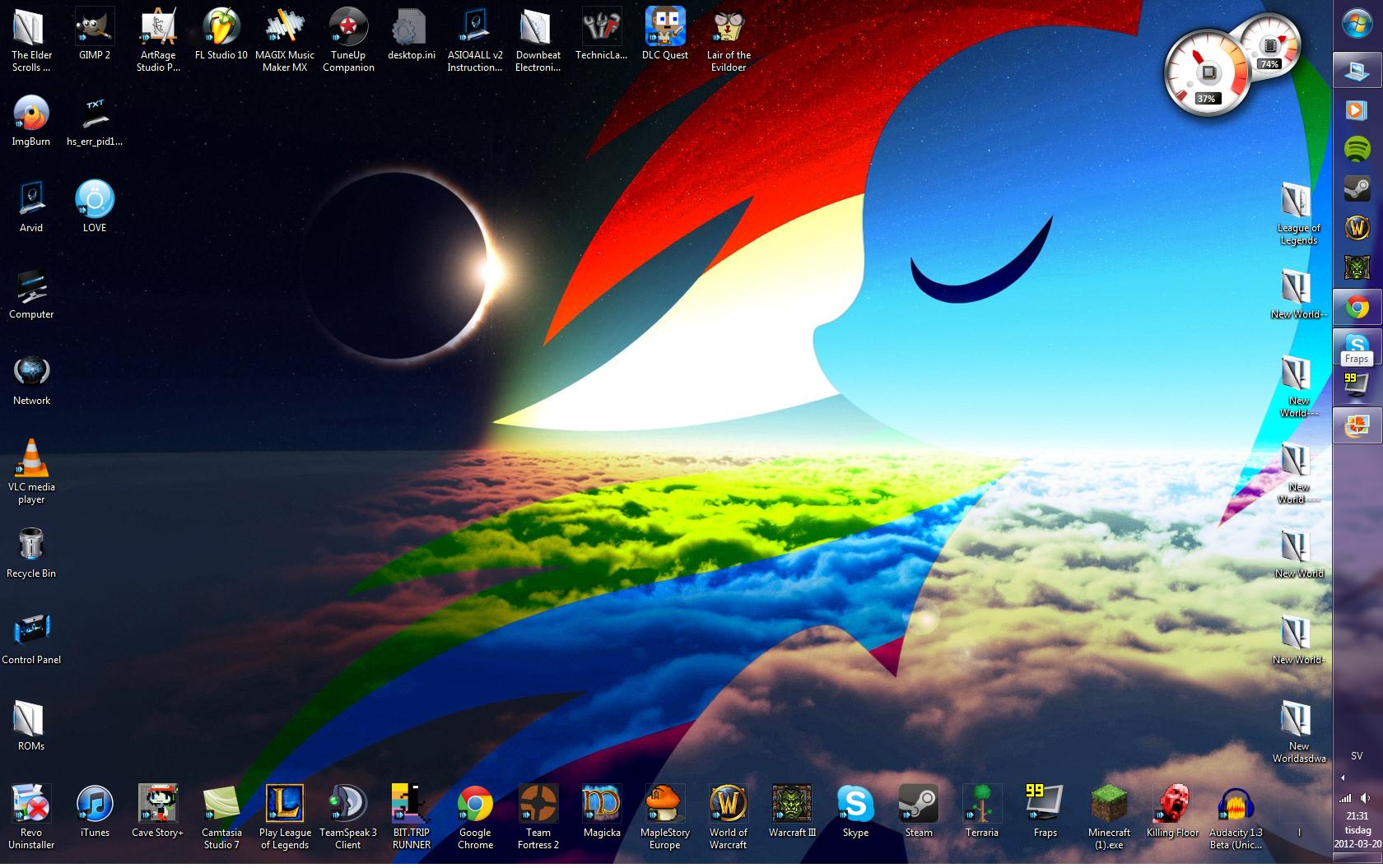Click World of Warcraft taskbar button
The image size is (1383, 868).
(x=1357, y=228)
